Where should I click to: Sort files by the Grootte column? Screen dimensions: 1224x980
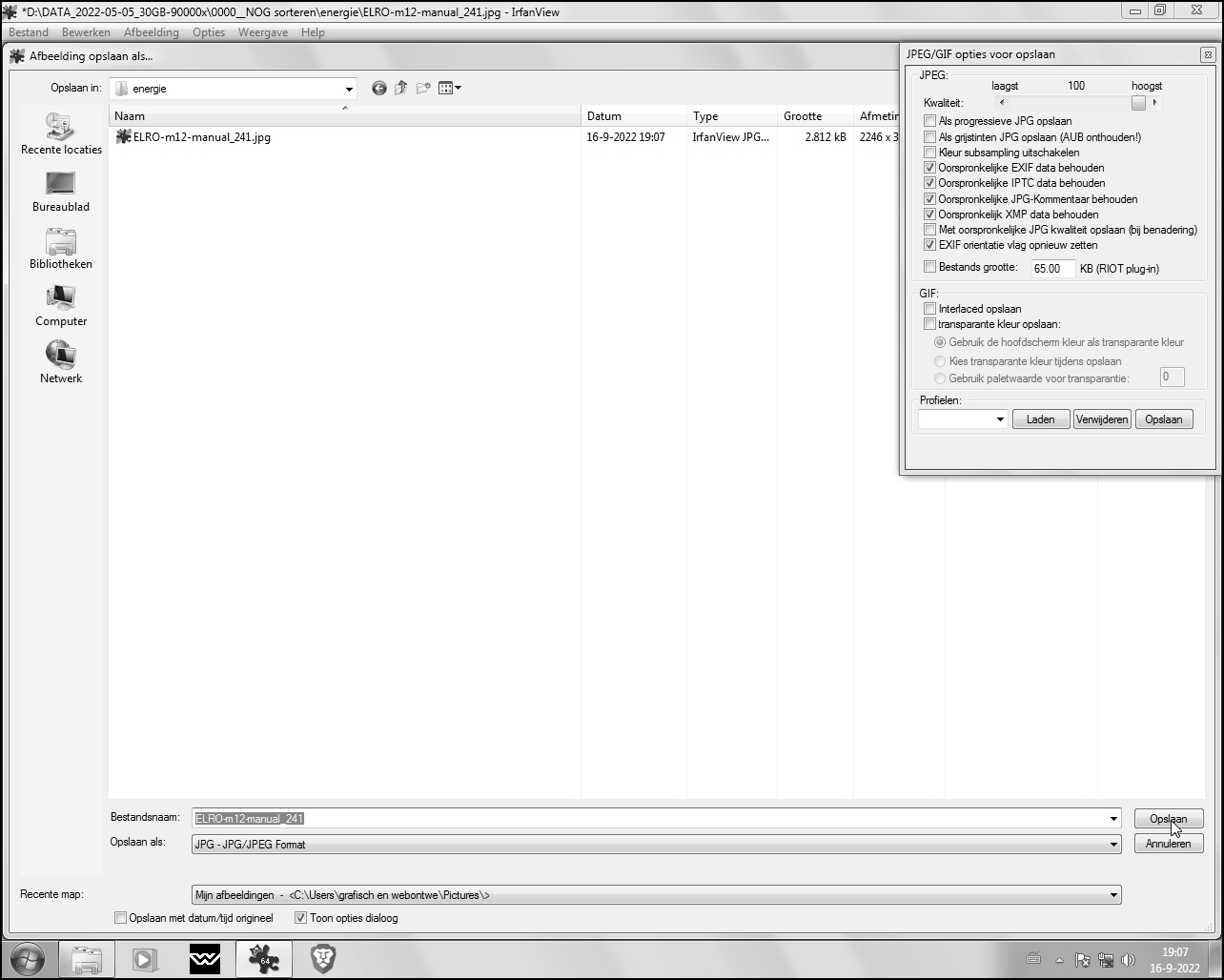[815, 116]
